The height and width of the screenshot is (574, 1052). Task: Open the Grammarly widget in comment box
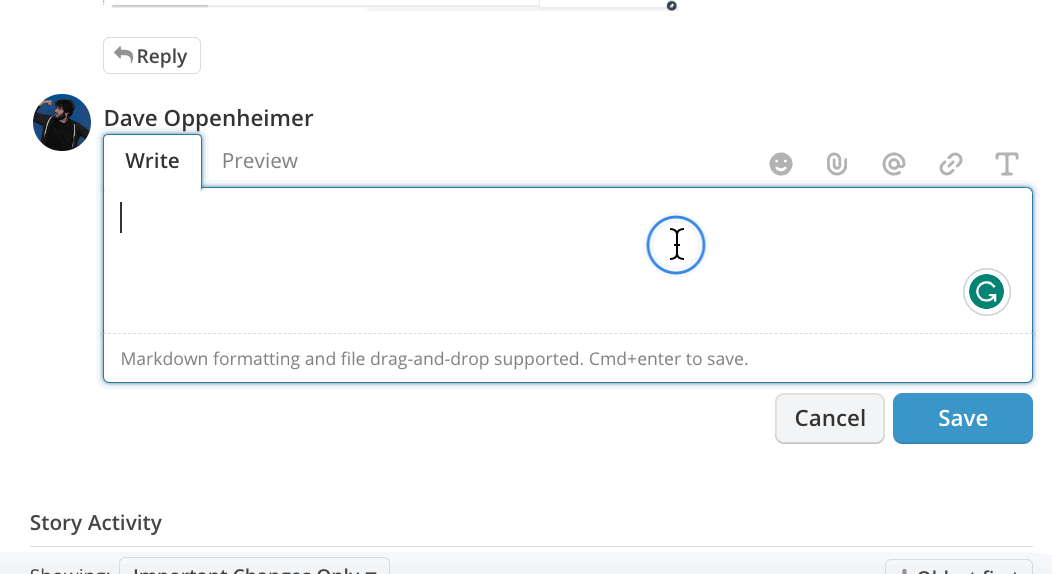coord(986,292)
